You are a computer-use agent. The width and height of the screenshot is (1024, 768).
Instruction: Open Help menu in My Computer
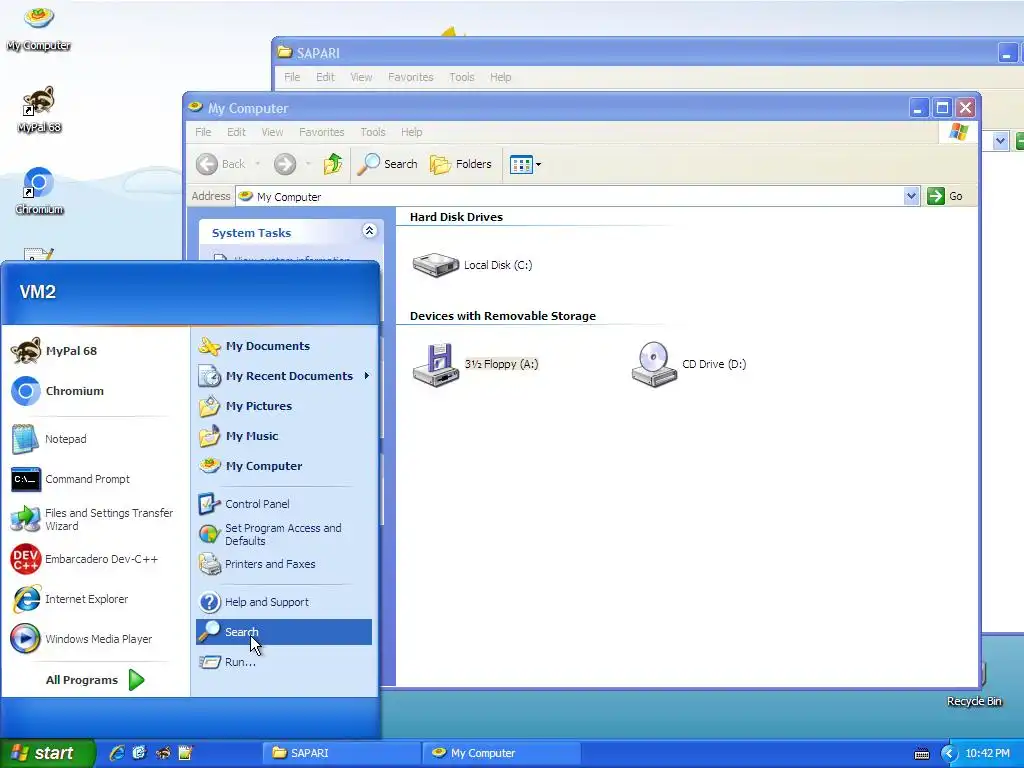(411, 132)
